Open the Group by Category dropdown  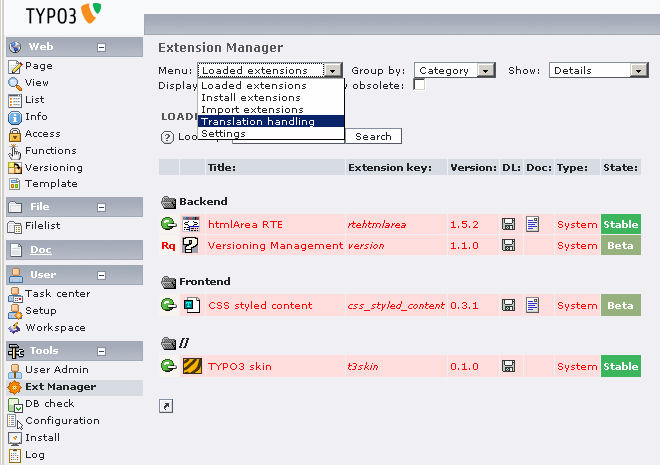(455, 71)
